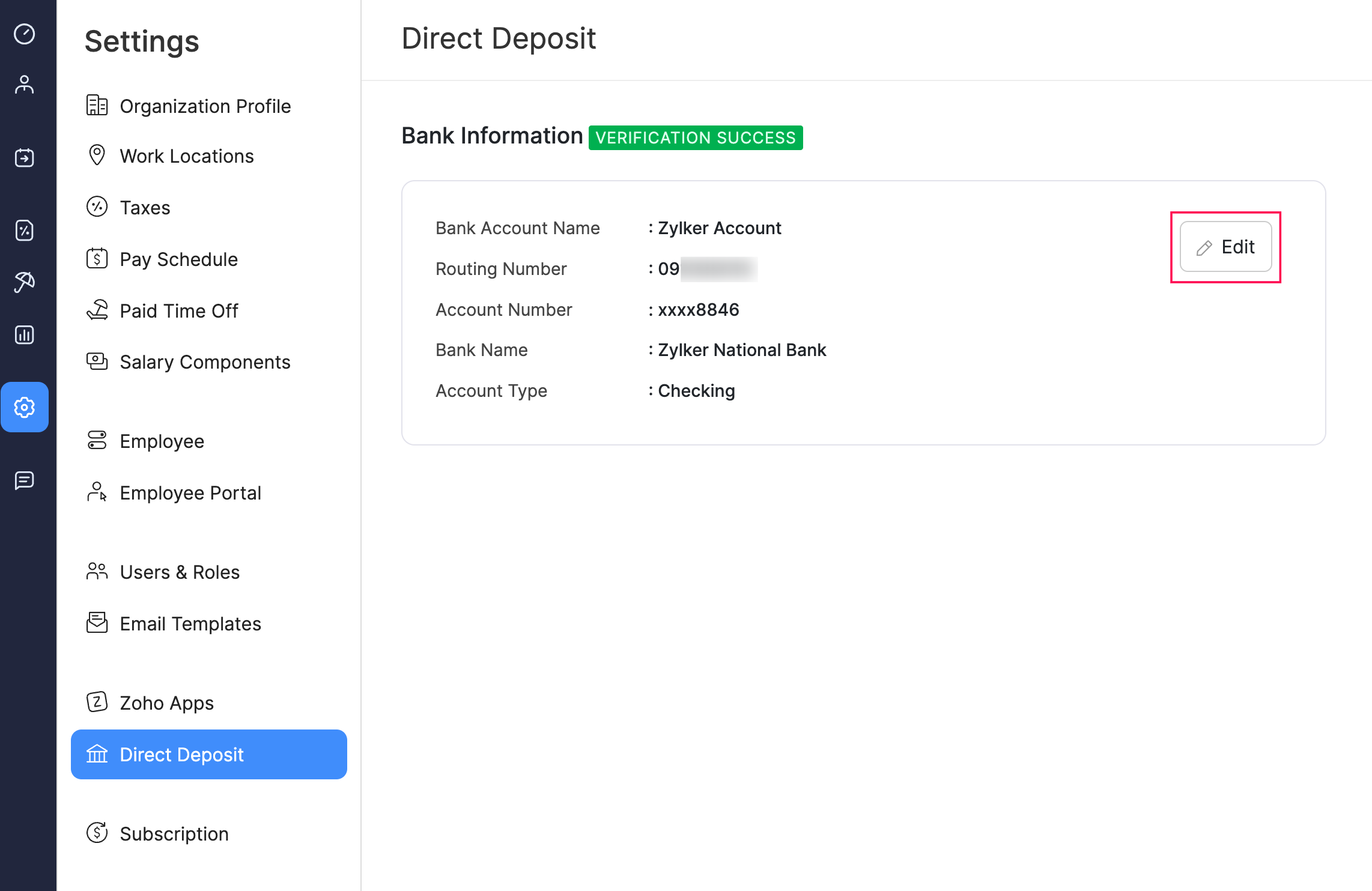Navigate to Employee Portal settings
Viewport: 1372px width, 891px height.
click(x=190, y=493)
